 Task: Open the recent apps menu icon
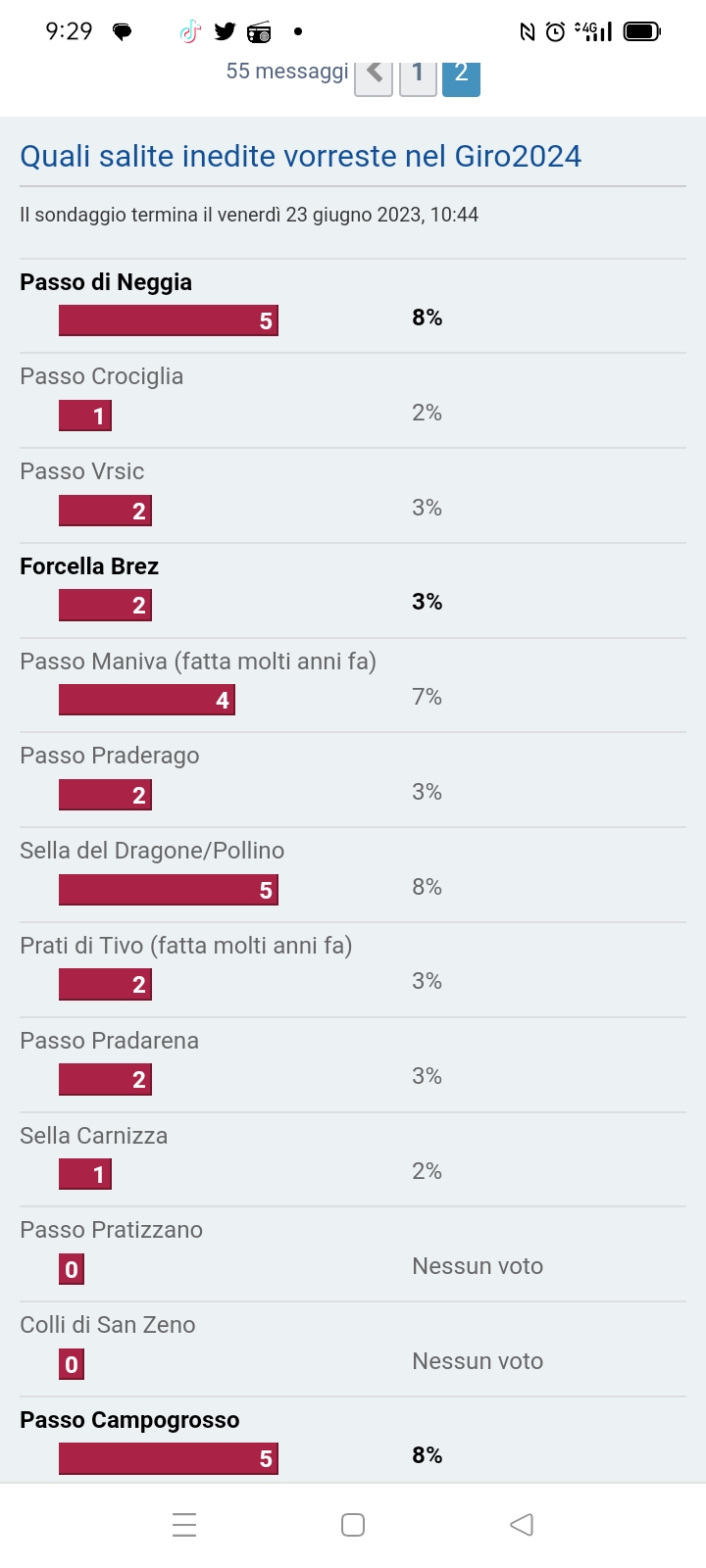(x=184, y=1525)
